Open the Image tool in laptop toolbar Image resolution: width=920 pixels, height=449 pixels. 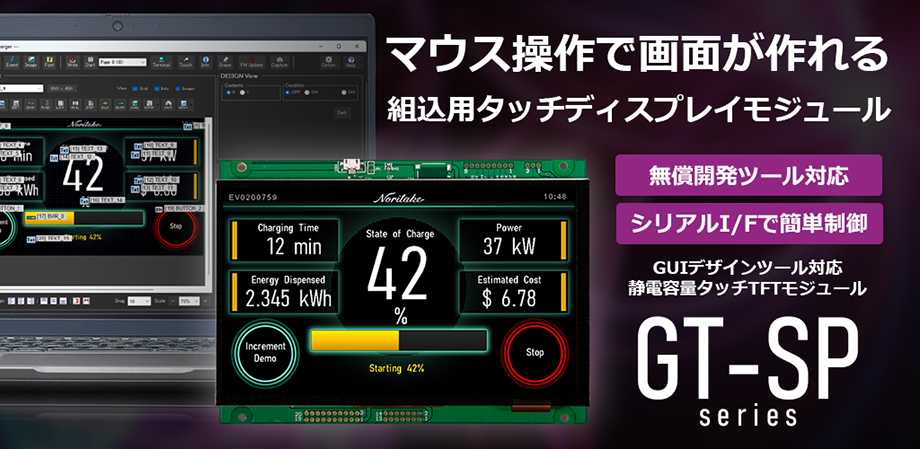(31, 62)
